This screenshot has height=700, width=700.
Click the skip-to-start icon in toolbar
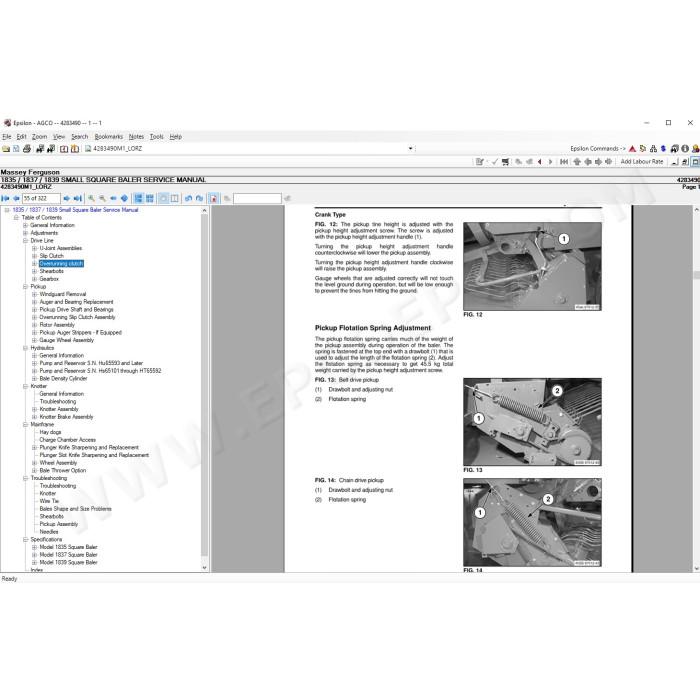tap(564, 162)
